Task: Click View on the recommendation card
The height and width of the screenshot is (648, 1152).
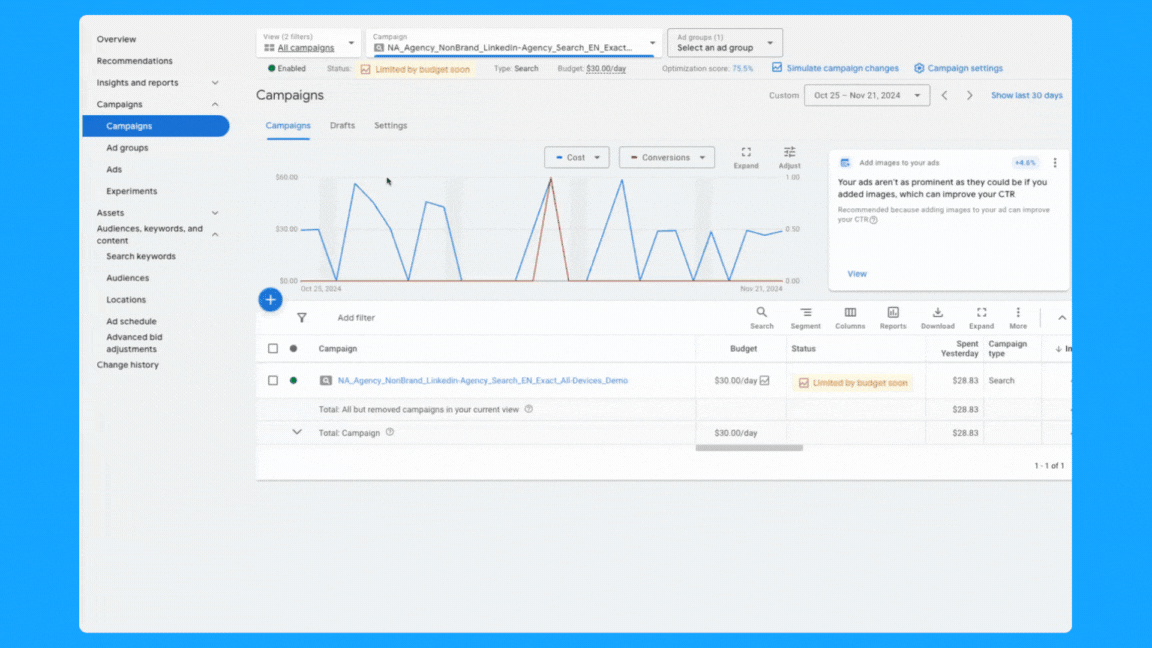Action: pyautogui.click(x=857, y=274)
